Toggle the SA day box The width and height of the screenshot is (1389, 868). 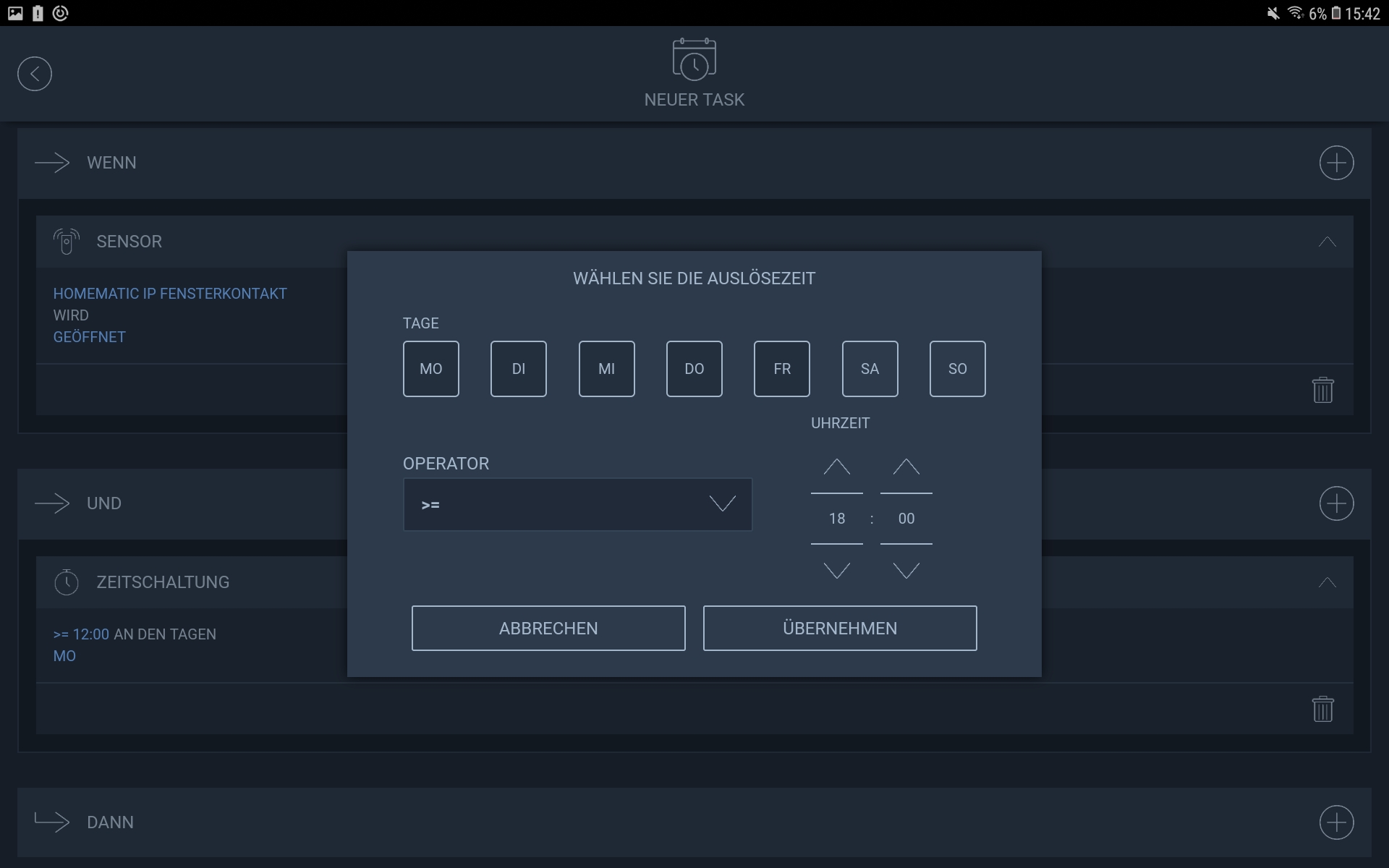(x=870, y=369)
